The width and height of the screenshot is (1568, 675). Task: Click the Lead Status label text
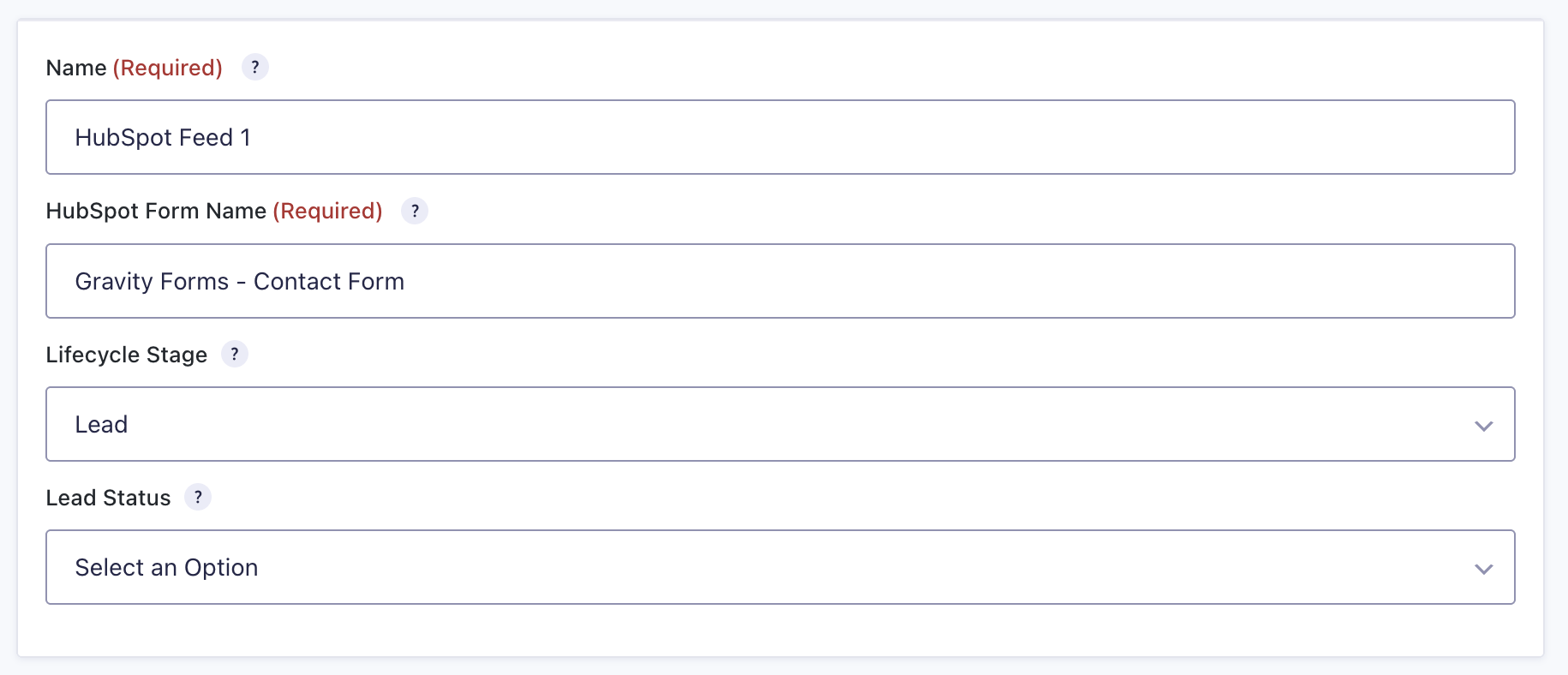(x=108, y=498)
